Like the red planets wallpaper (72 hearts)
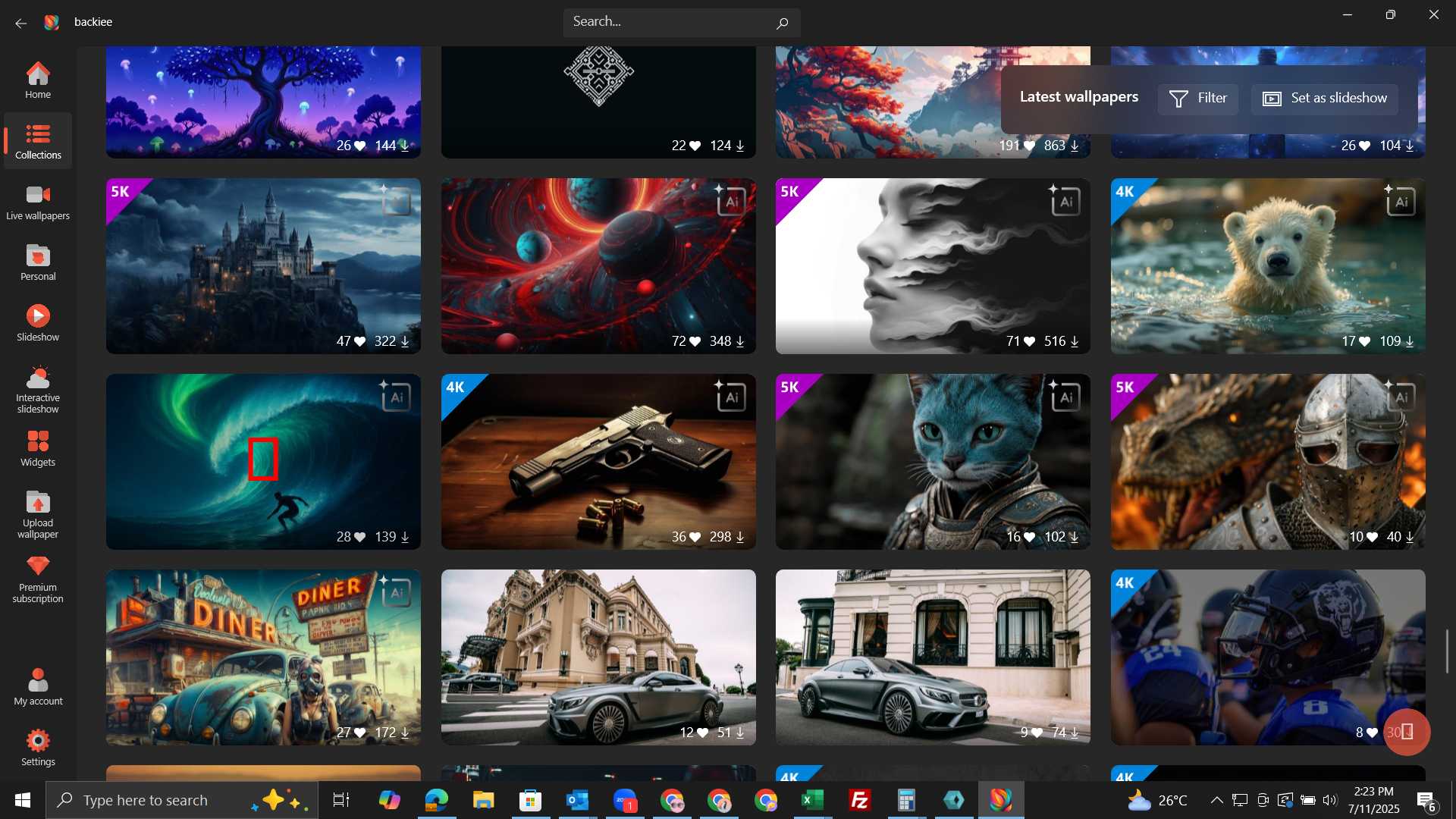This screenshot has height=819, width=1456. (x=695, y=342)
